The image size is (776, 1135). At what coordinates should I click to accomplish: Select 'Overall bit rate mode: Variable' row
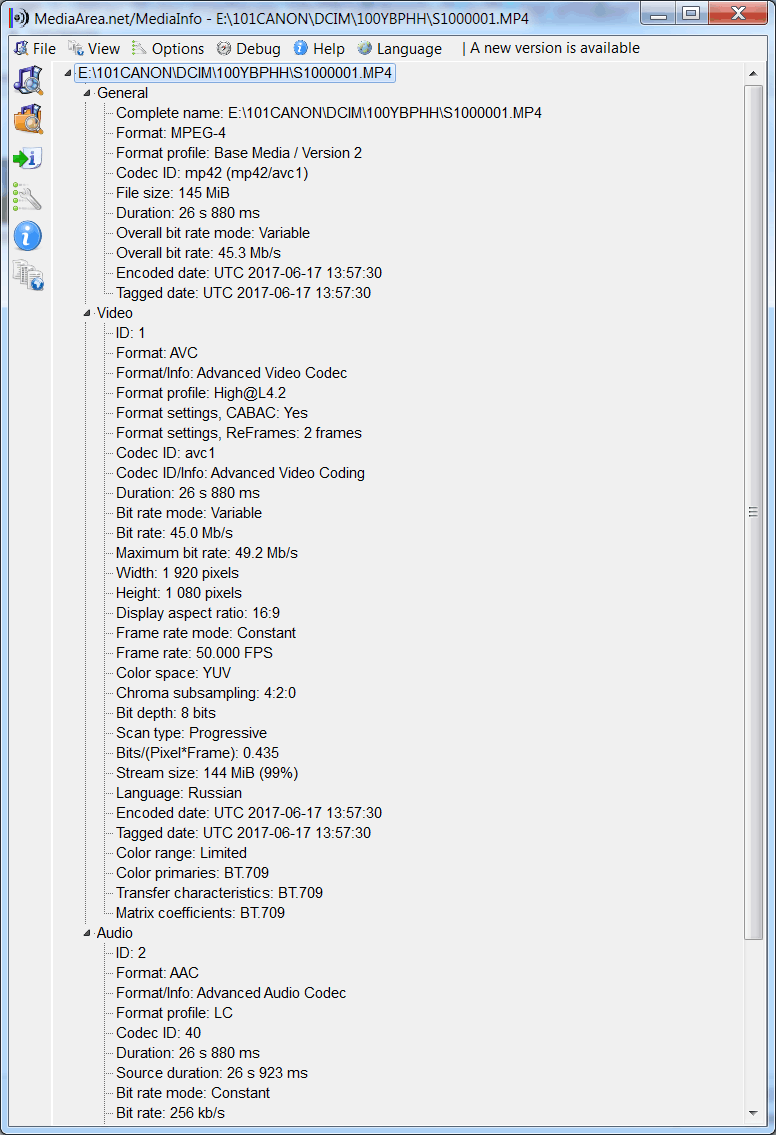point(213,233)
